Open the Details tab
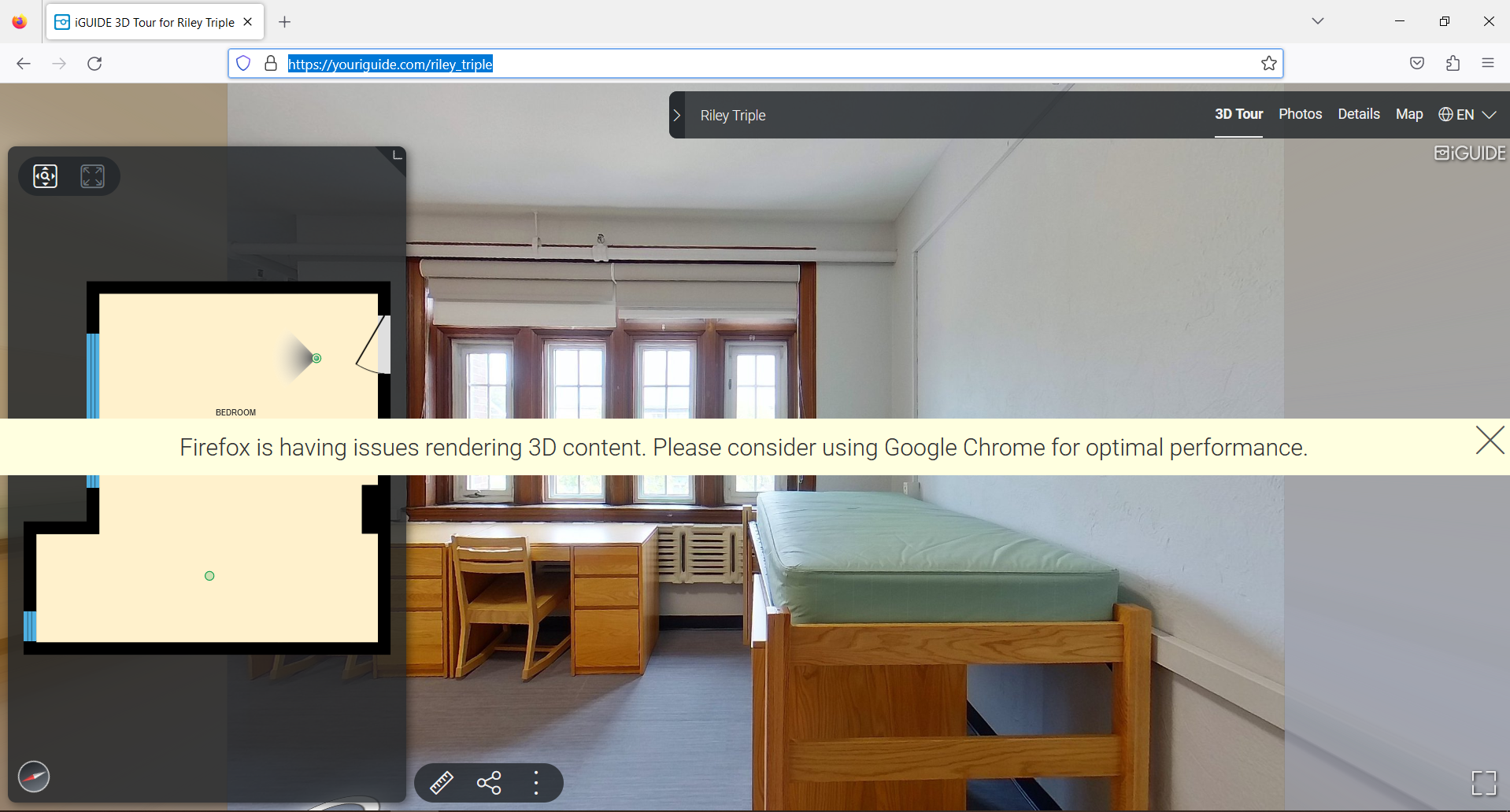This screenshot has height=812, width=1510. tap(1358, 114)
